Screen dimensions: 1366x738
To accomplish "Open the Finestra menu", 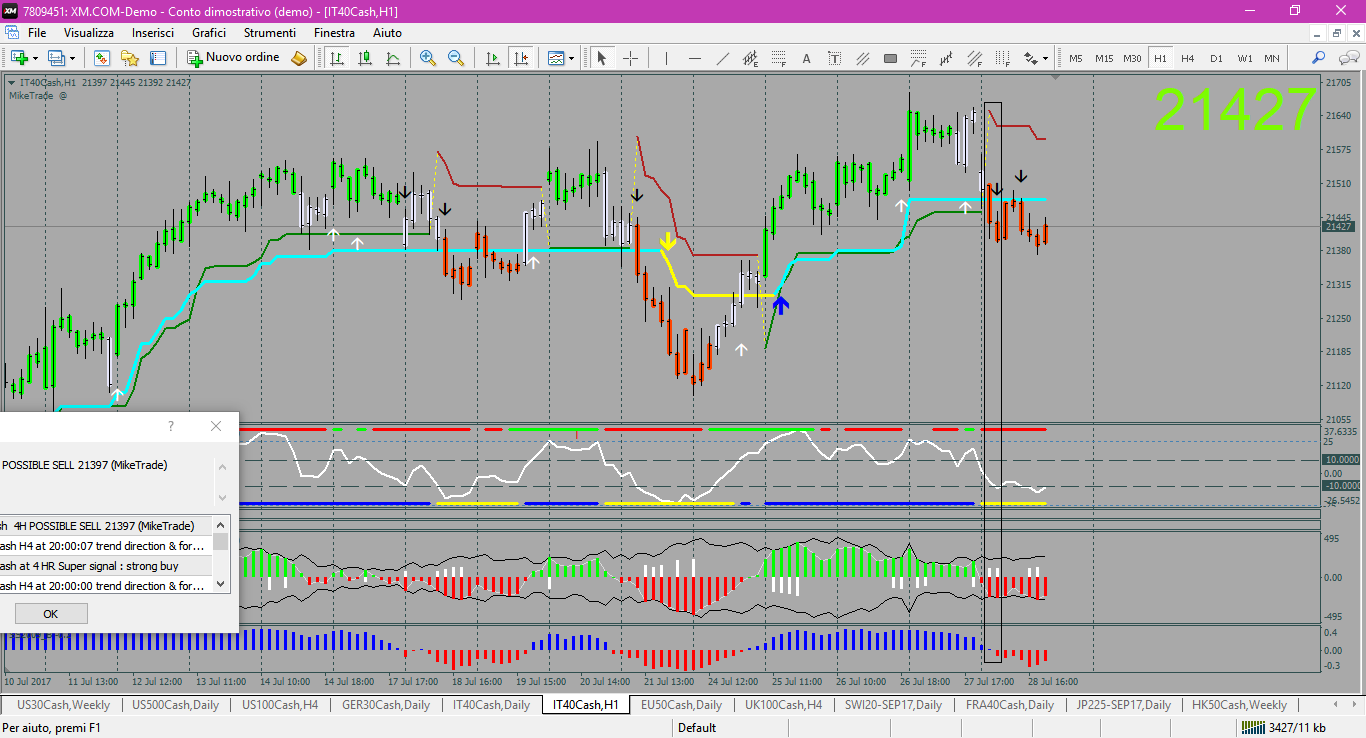I will coord(334,33).
